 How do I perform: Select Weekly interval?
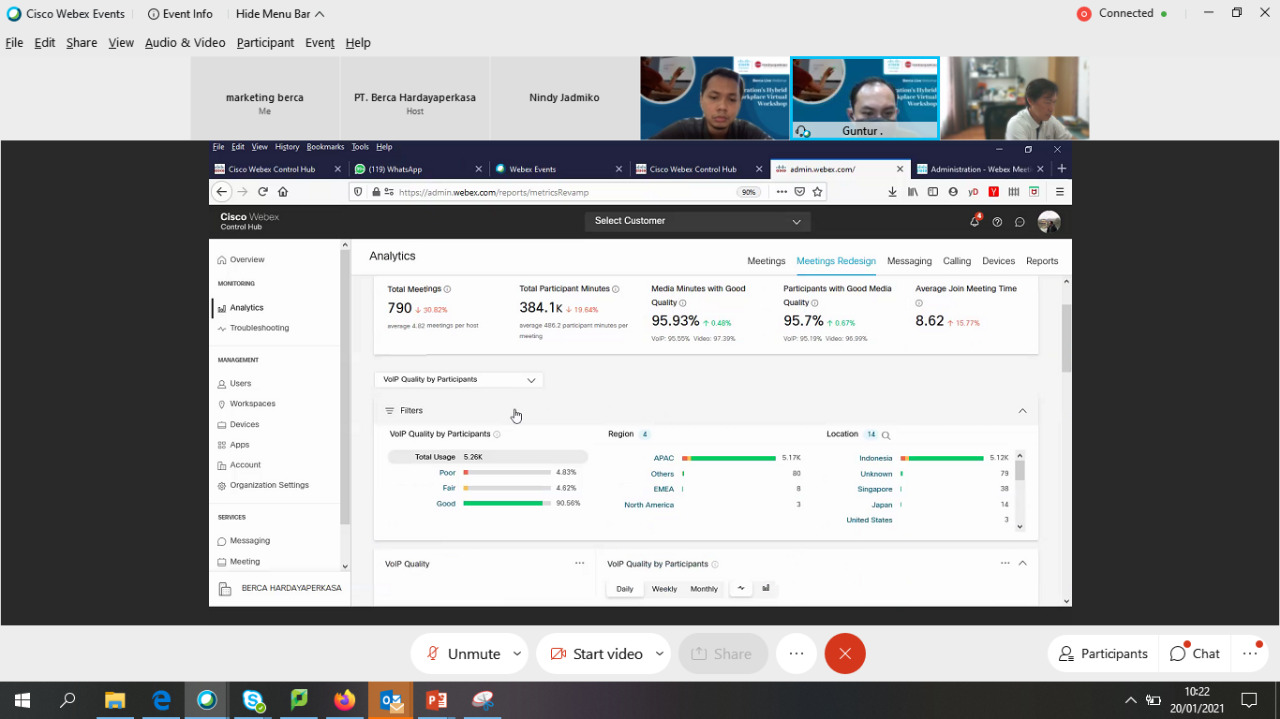(x=664, y=589)
